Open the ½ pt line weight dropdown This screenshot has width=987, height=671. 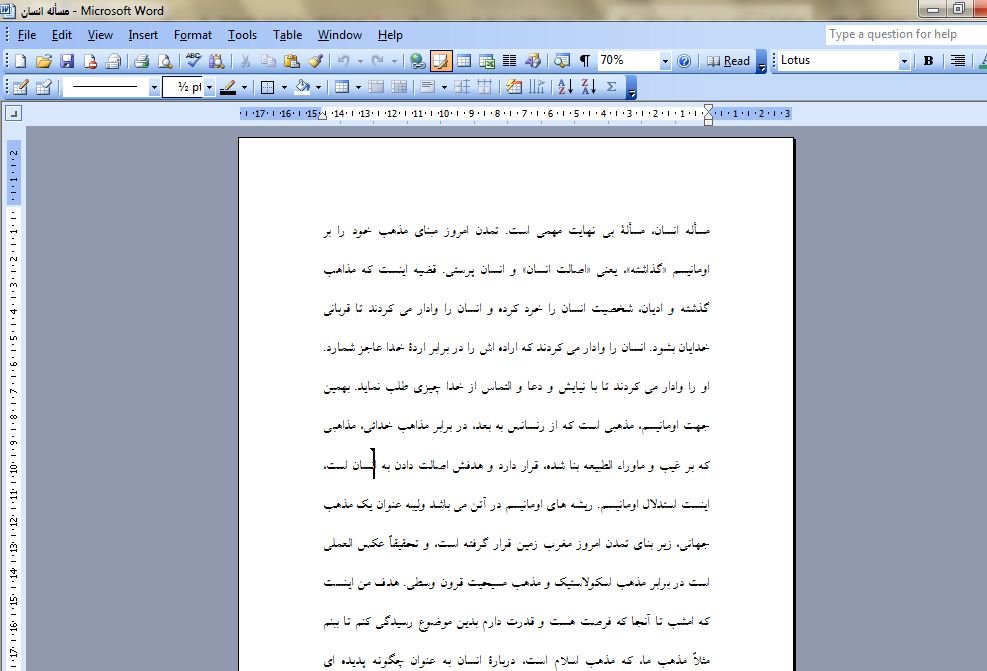pyautogui.click(x=208, y=87)
